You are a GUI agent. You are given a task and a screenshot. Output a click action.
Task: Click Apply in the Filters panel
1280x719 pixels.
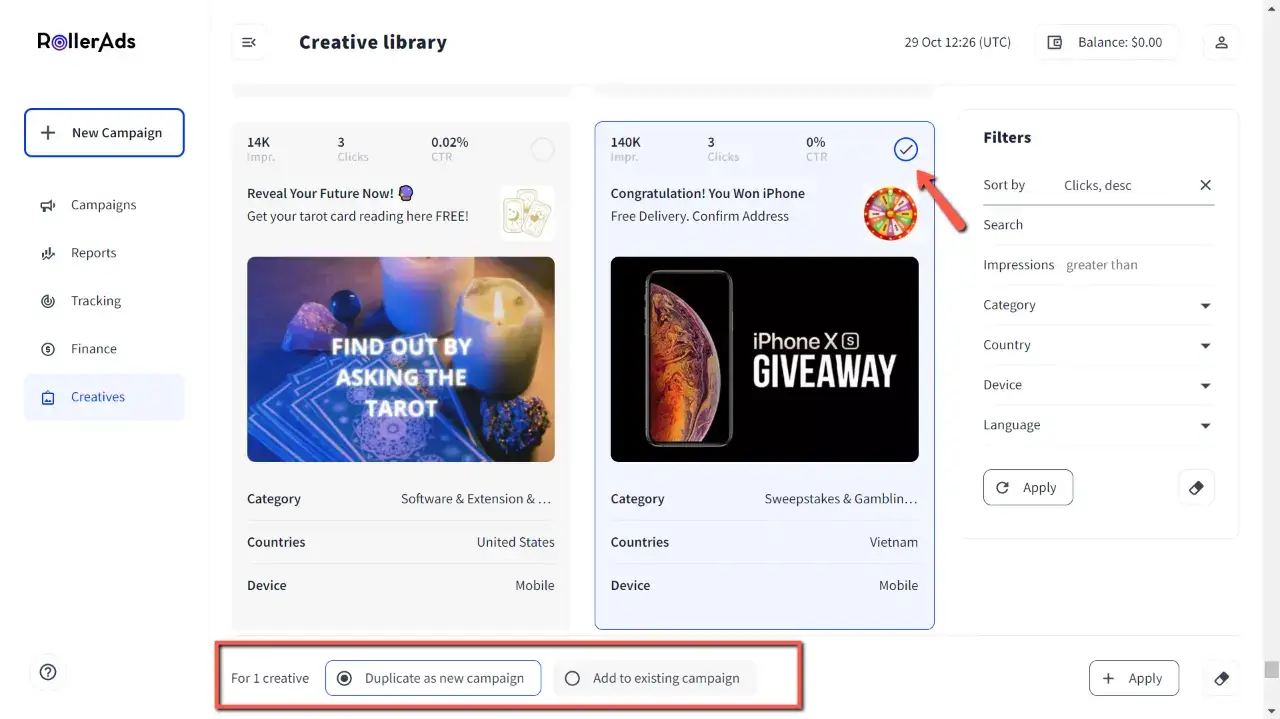coord(1028,487)
